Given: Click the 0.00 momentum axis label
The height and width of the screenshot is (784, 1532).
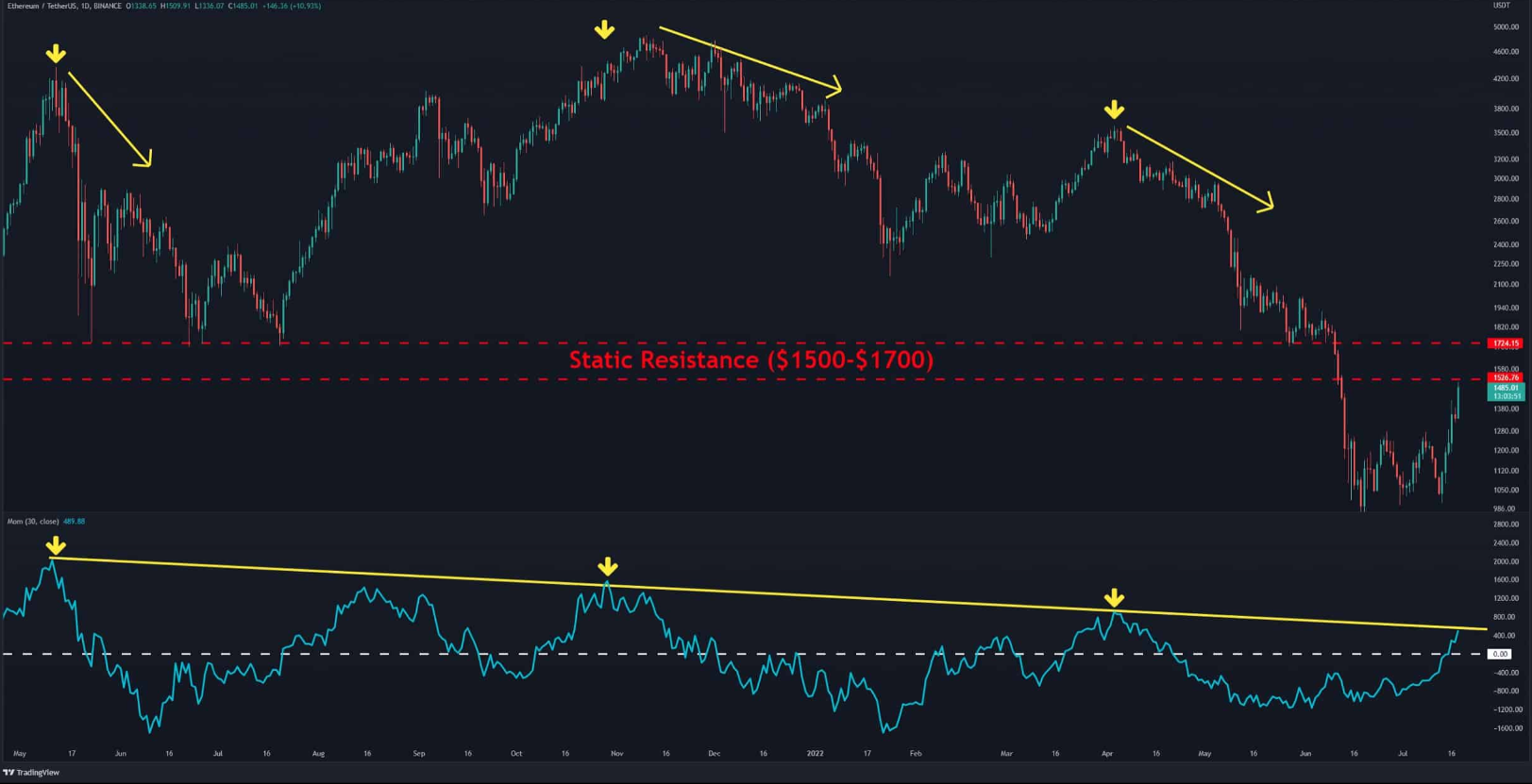Looking at the screenshot, I should (1500, 654).
